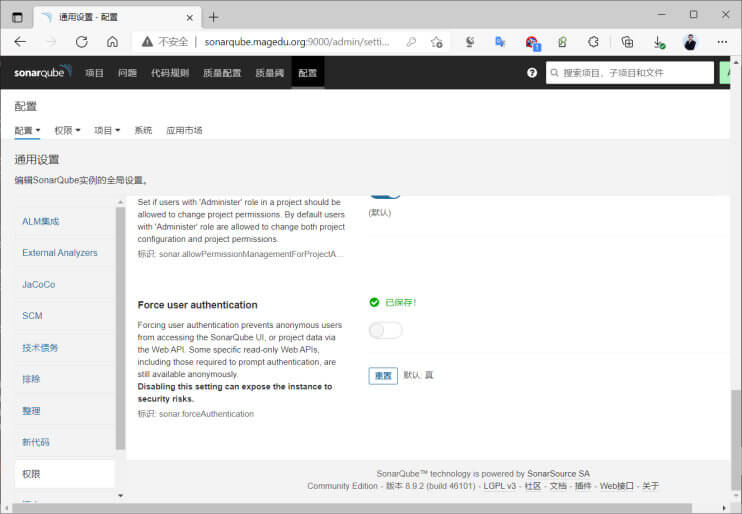Viewport: 742px width, 514px height.
Task: Click the category list scrollbar thumb
Action: [x=120, y=328]
